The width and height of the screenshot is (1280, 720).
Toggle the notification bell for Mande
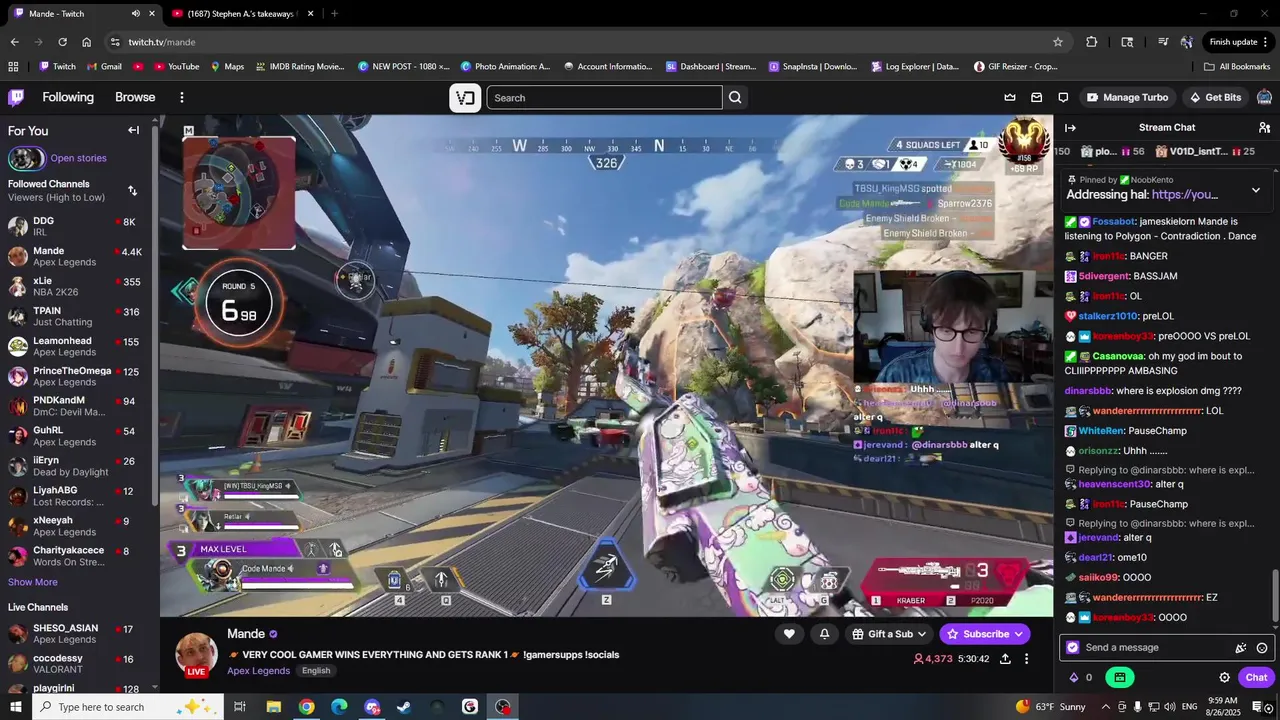[824, 633]
